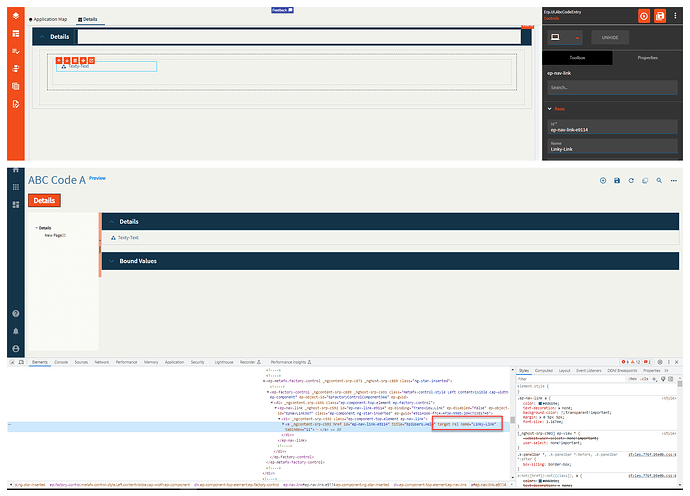Switch to DevTools Sources tab
Screen dimensions: 690x496
coord(81,362)
